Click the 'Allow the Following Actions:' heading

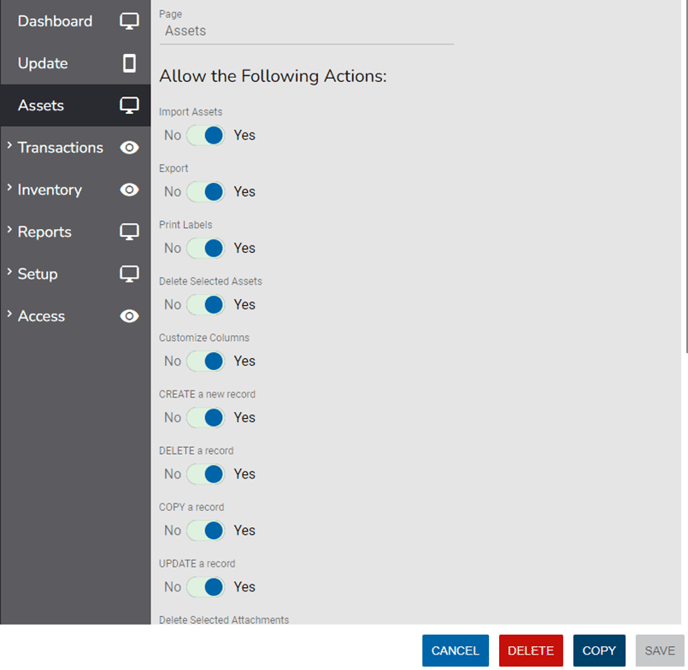coord(273,76)
